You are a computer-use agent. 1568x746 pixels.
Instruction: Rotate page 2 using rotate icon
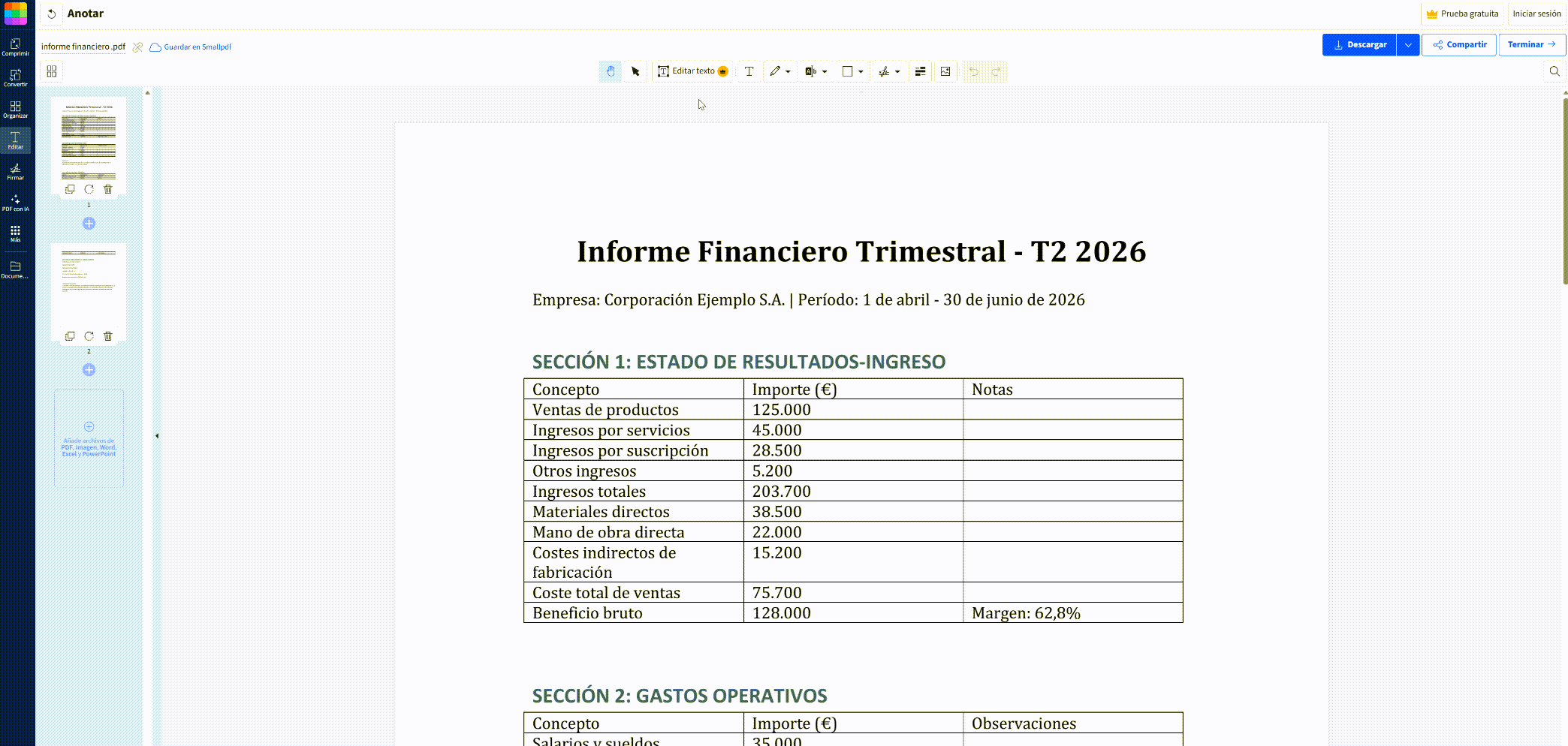point(89,336)
